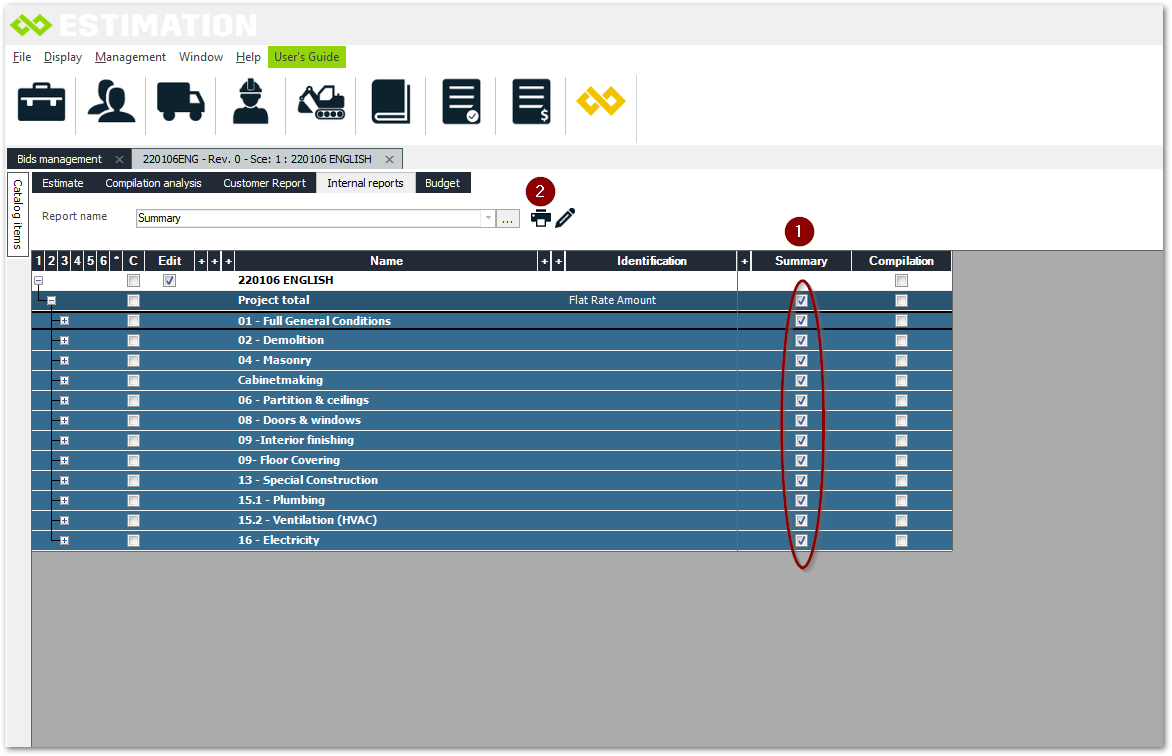Open the book catalog icon
Viewport: 1172px width, 756px height.
pos(391,102)
